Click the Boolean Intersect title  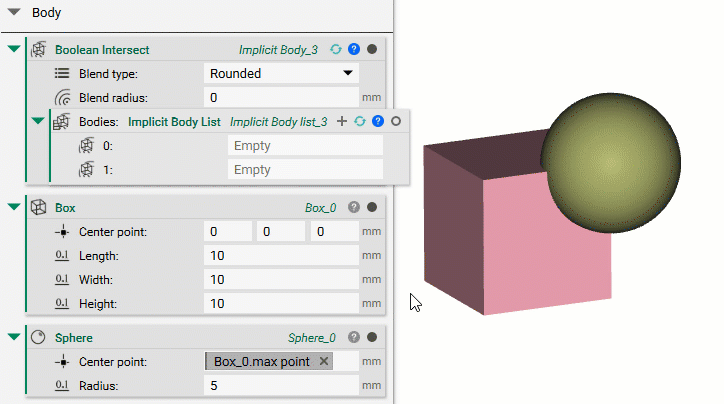tap(102, 50)
